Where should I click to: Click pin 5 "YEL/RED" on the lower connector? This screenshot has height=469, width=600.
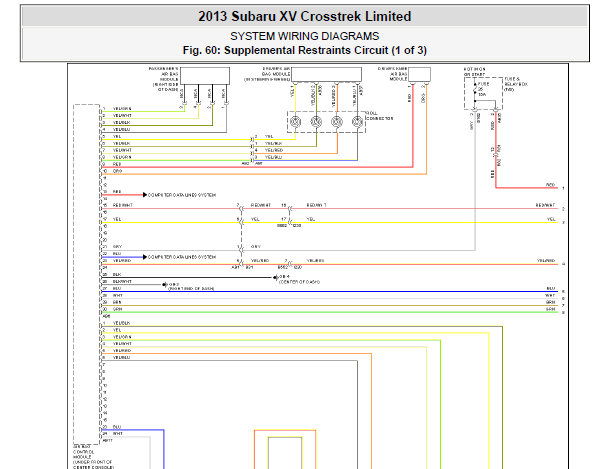click(122, 351)
